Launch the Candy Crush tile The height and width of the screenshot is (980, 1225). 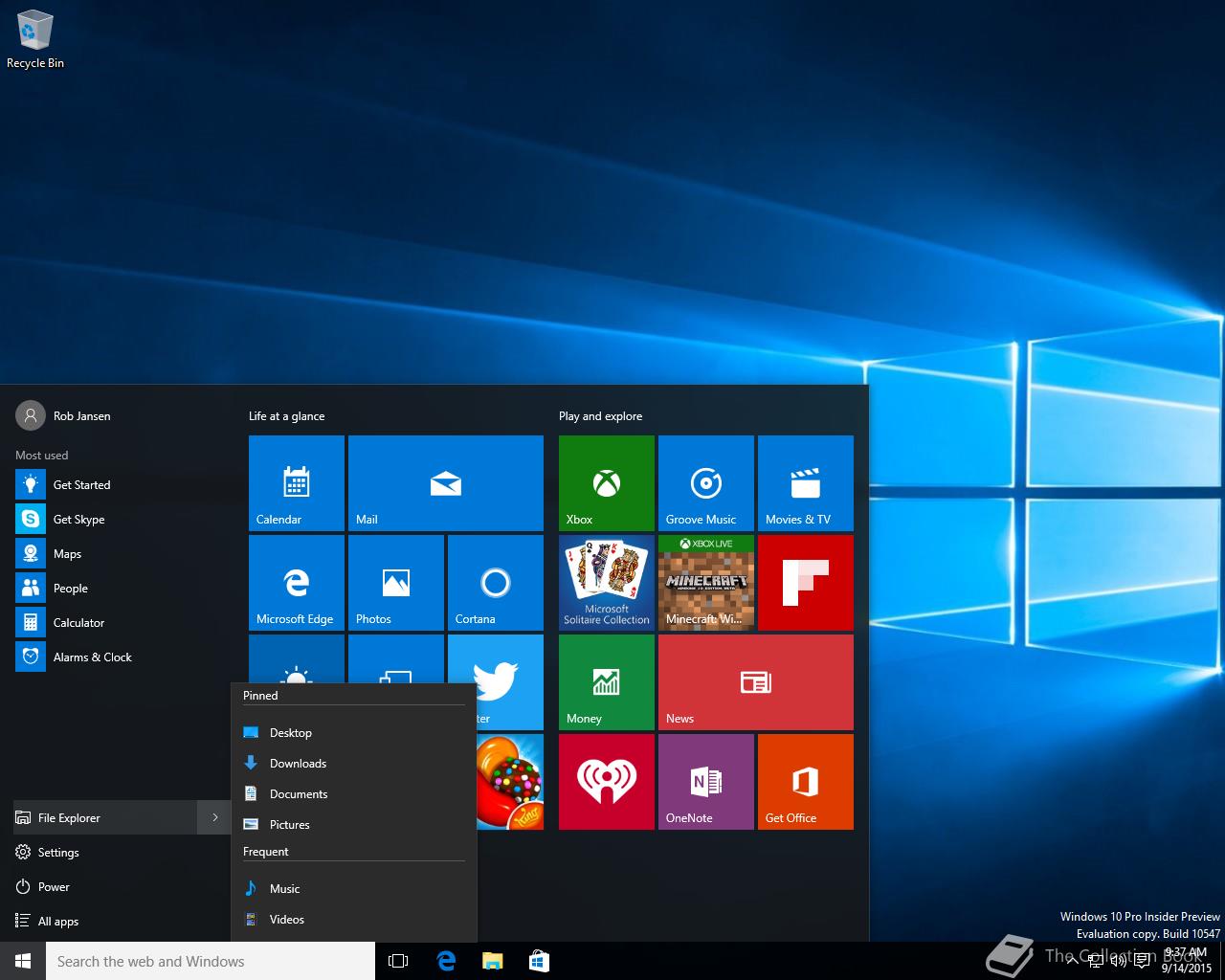[x=510, y=782]
